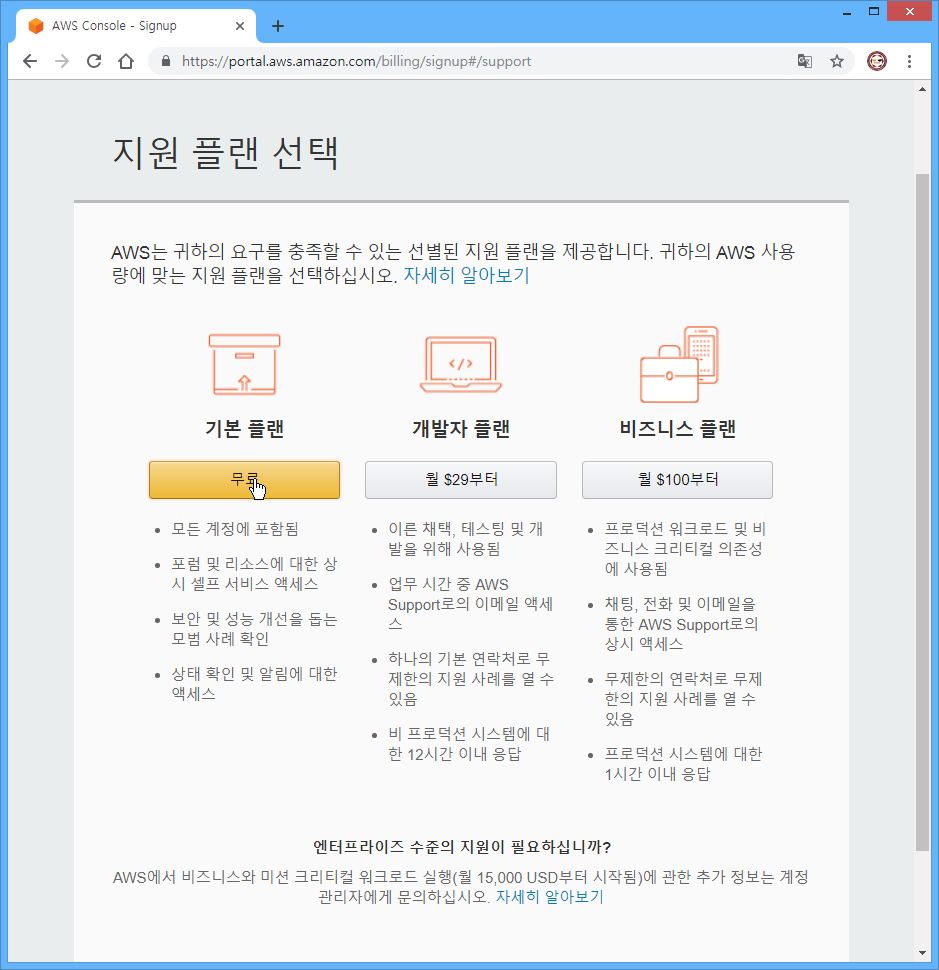Click the 모든 계정에 포함됨 bullet
Screen dimensions: 939x970
235,529
